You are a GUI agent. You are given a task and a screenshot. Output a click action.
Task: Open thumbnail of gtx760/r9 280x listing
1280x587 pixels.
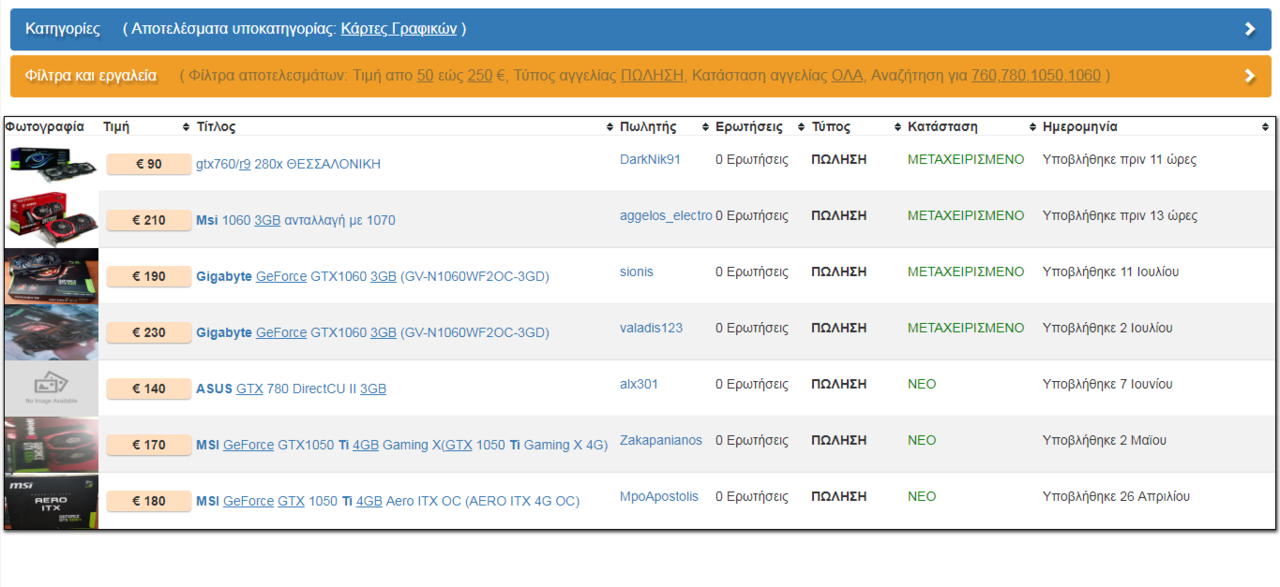51,163
